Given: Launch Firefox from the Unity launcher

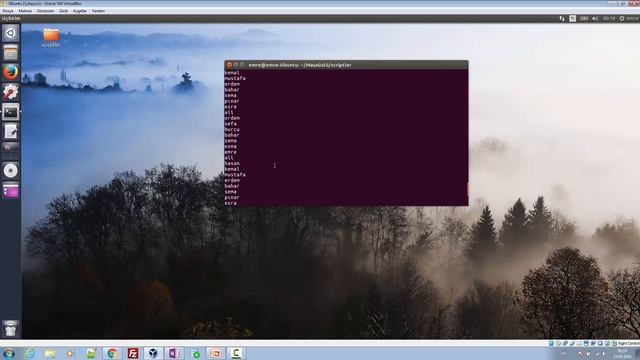Looking at the screenshot, I should click(x=11, y=72).
